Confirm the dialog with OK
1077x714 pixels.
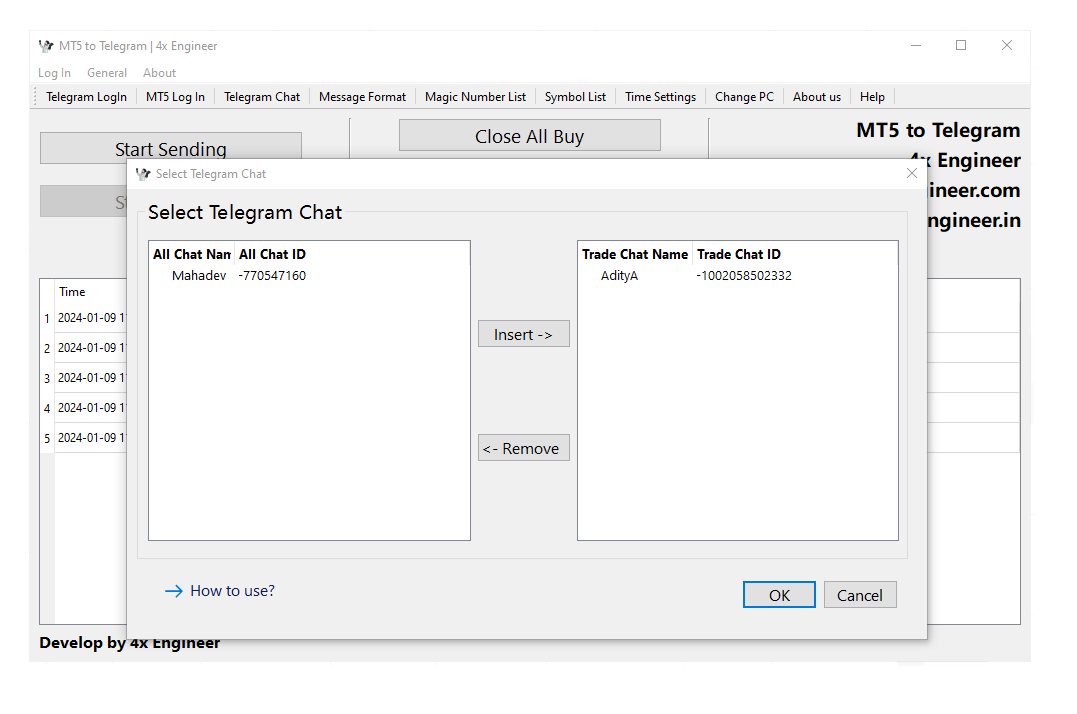point(779,595)
